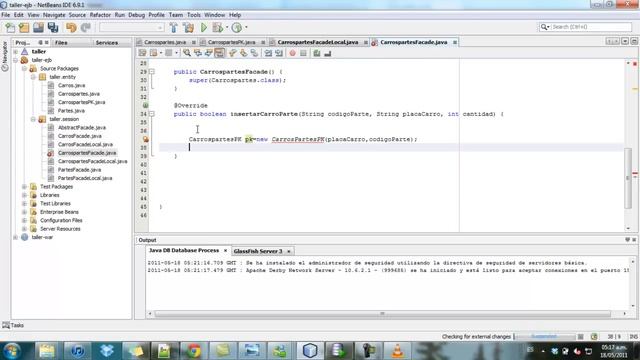640x360 pixels.
Task: Toggle Bookmark in editor toolbar
Action: tap(254, 53)
